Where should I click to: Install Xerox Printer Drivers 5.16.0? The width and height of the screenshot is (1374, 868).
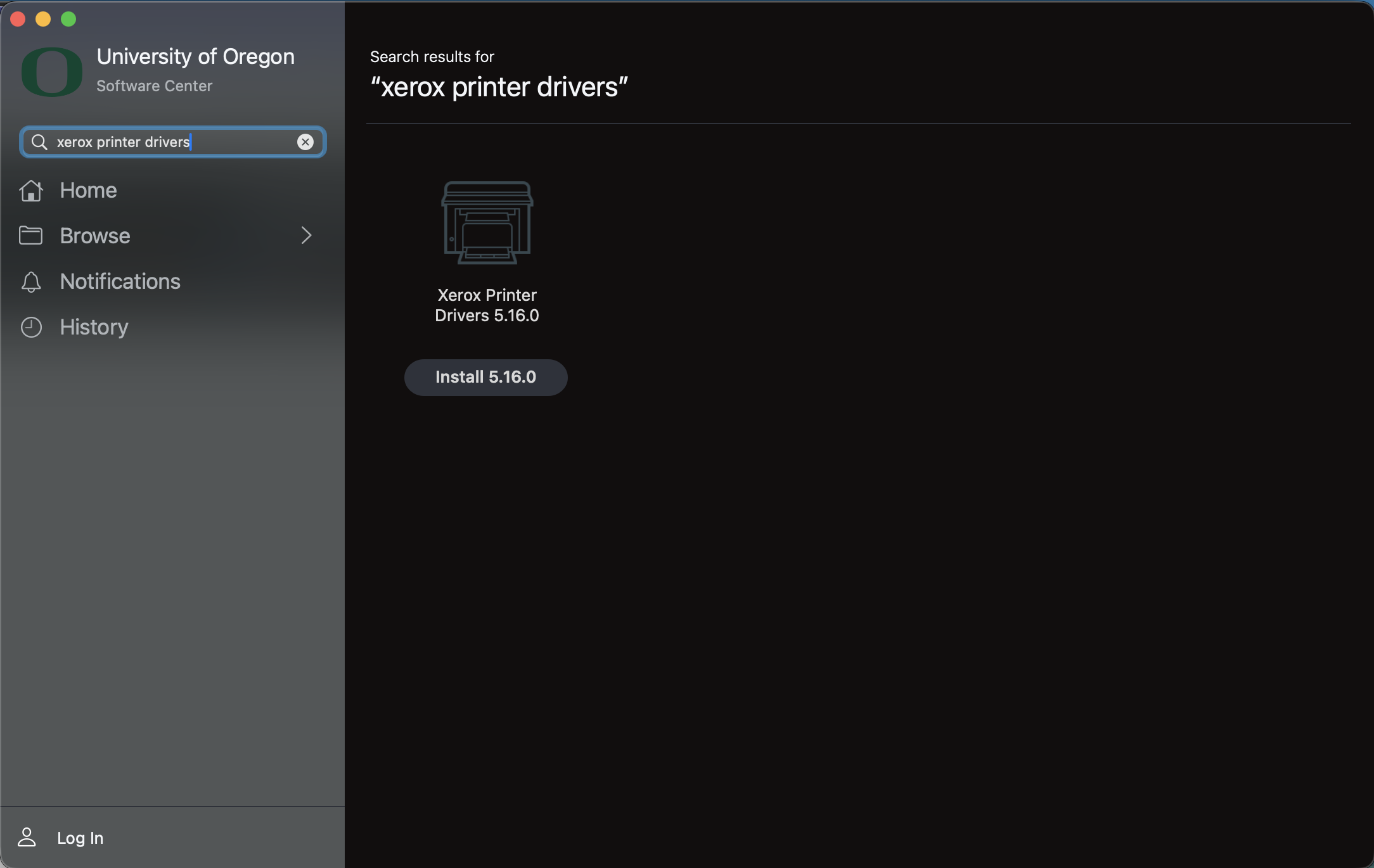coord(485,377)
